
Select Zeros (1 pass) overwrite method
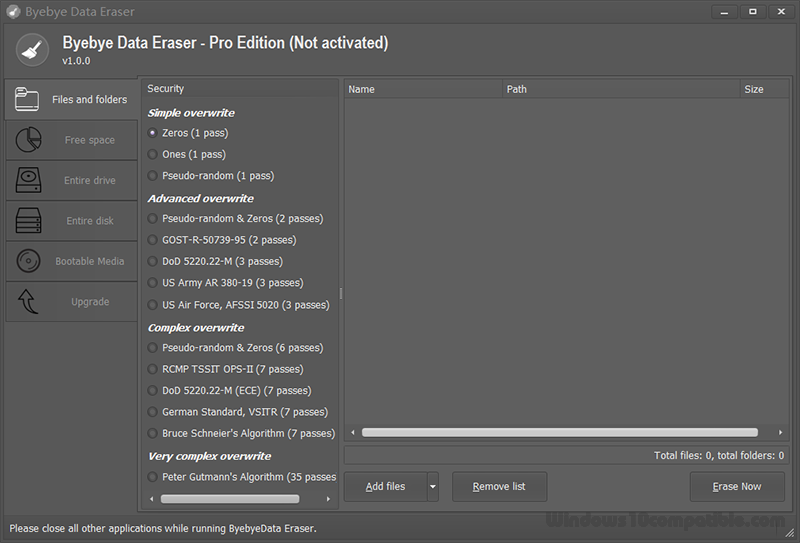152,133
